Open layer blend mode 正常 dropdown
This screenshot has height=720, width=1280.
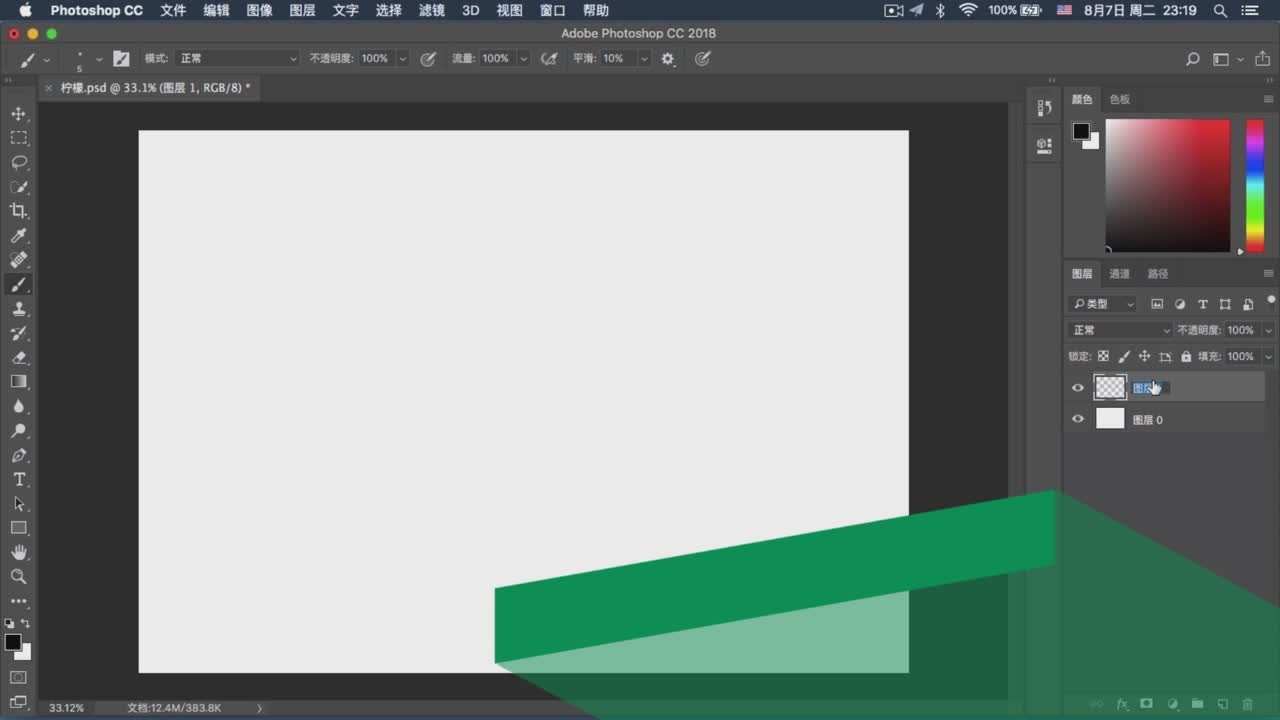pos(1120,330)
